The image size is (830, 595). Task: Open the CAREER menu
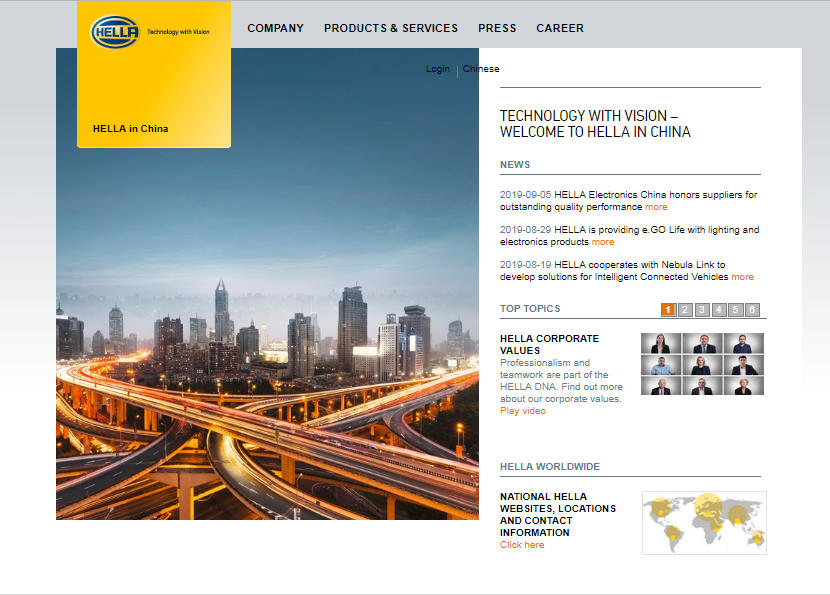pyautogui.click(x=560, y=28)
